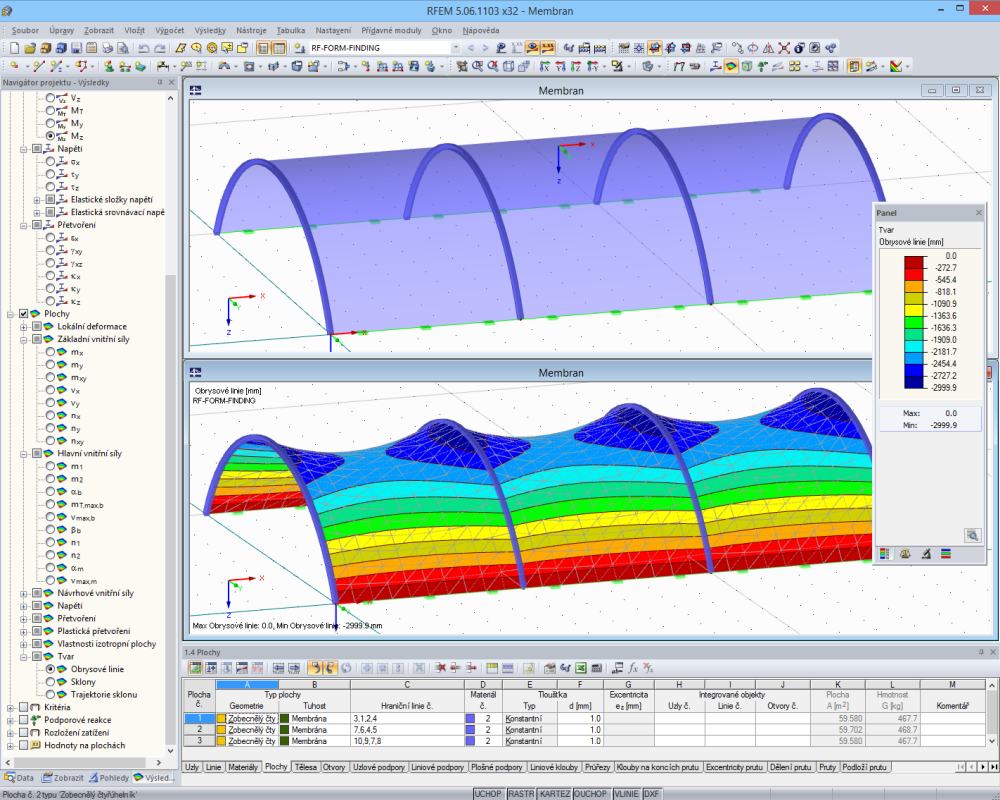The image size is (1000, 800).
Task: Click the RASTR status bar button
Action: [521, 794]
